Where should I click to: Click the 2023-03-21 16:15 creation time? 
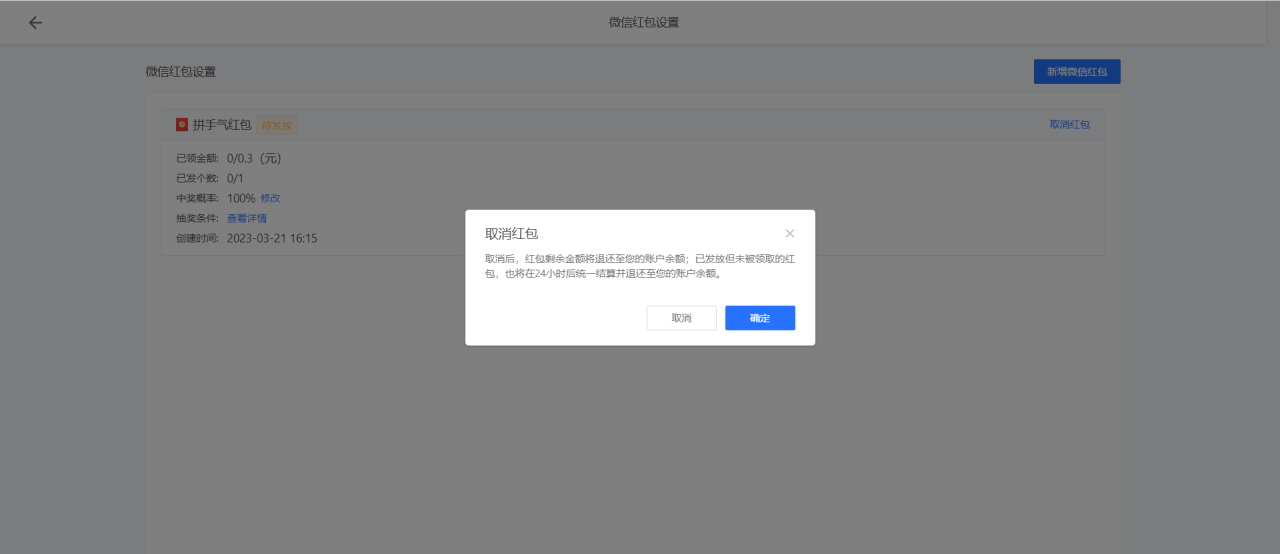click(272, 238)
